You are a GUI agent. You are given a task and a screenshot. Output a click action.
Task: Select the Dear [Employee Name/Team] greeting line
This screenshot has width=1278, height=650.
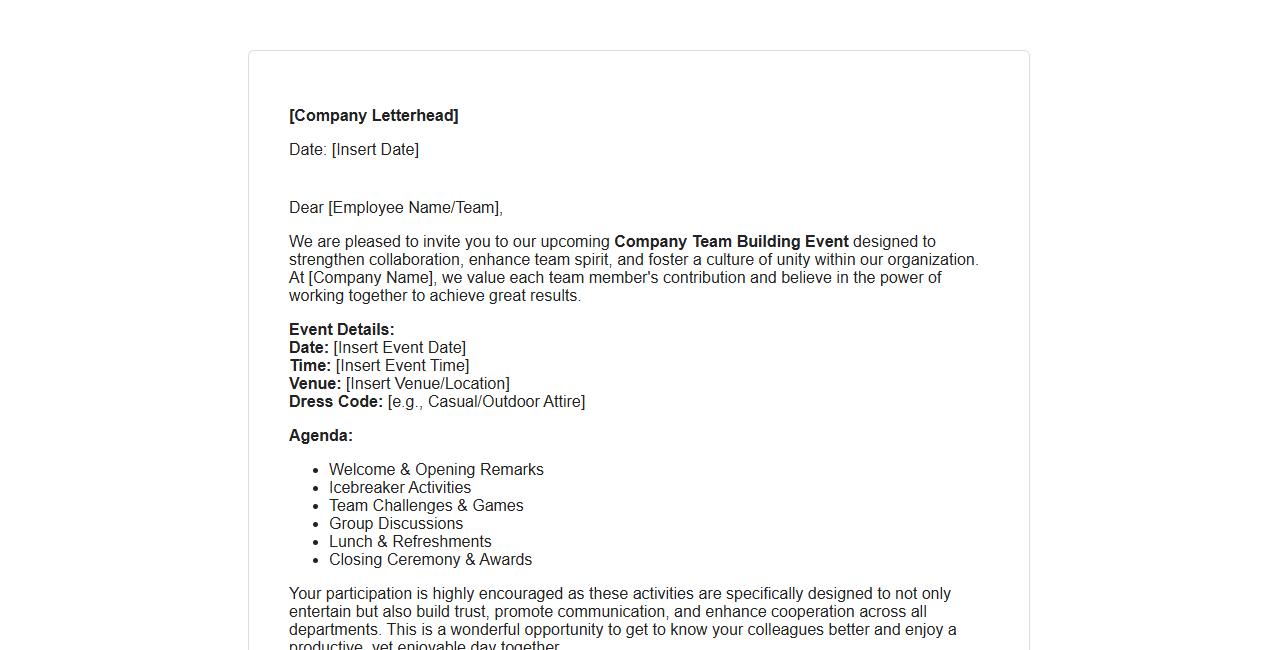point(395,208)
